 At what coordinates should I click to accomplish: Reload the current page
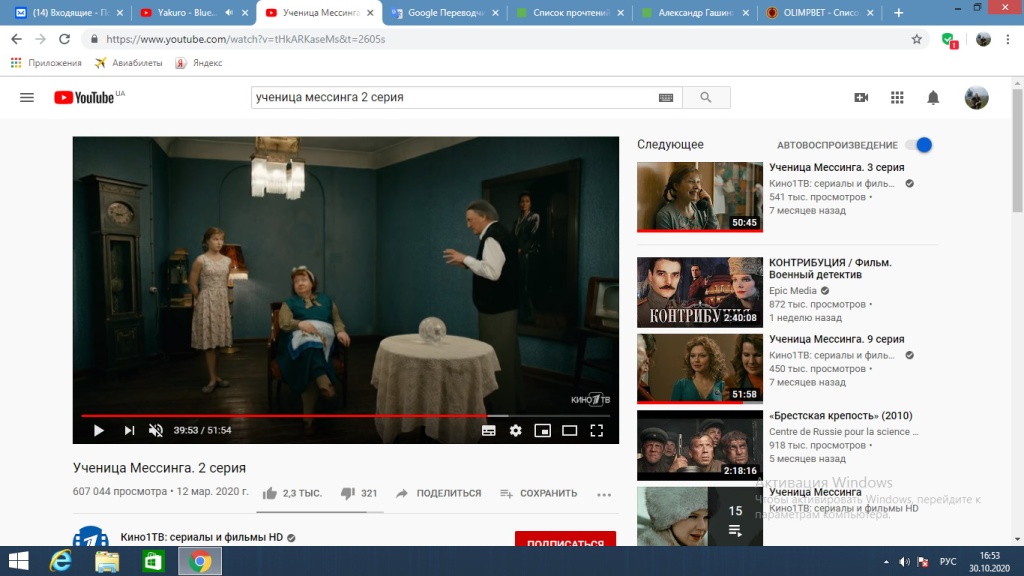point(64,39)
